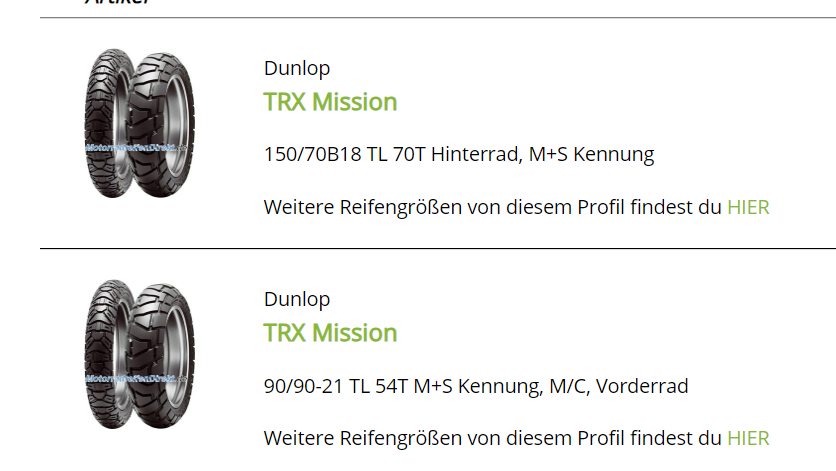Click the watermark on the second tire image

pyautogui.click(x=137, y=378)
